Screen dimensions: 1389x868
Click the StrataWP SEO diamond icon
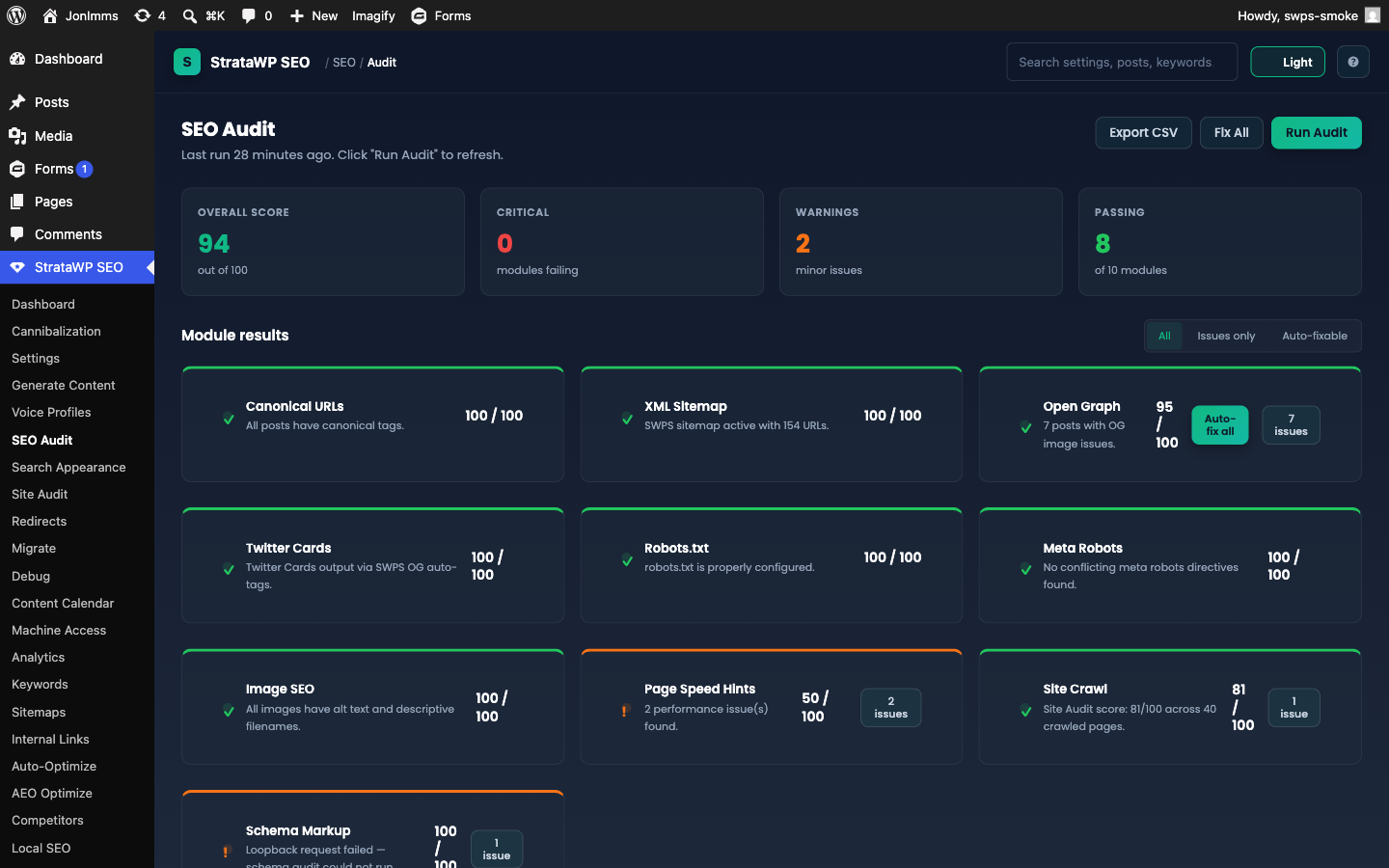click(x=17, y=267)
